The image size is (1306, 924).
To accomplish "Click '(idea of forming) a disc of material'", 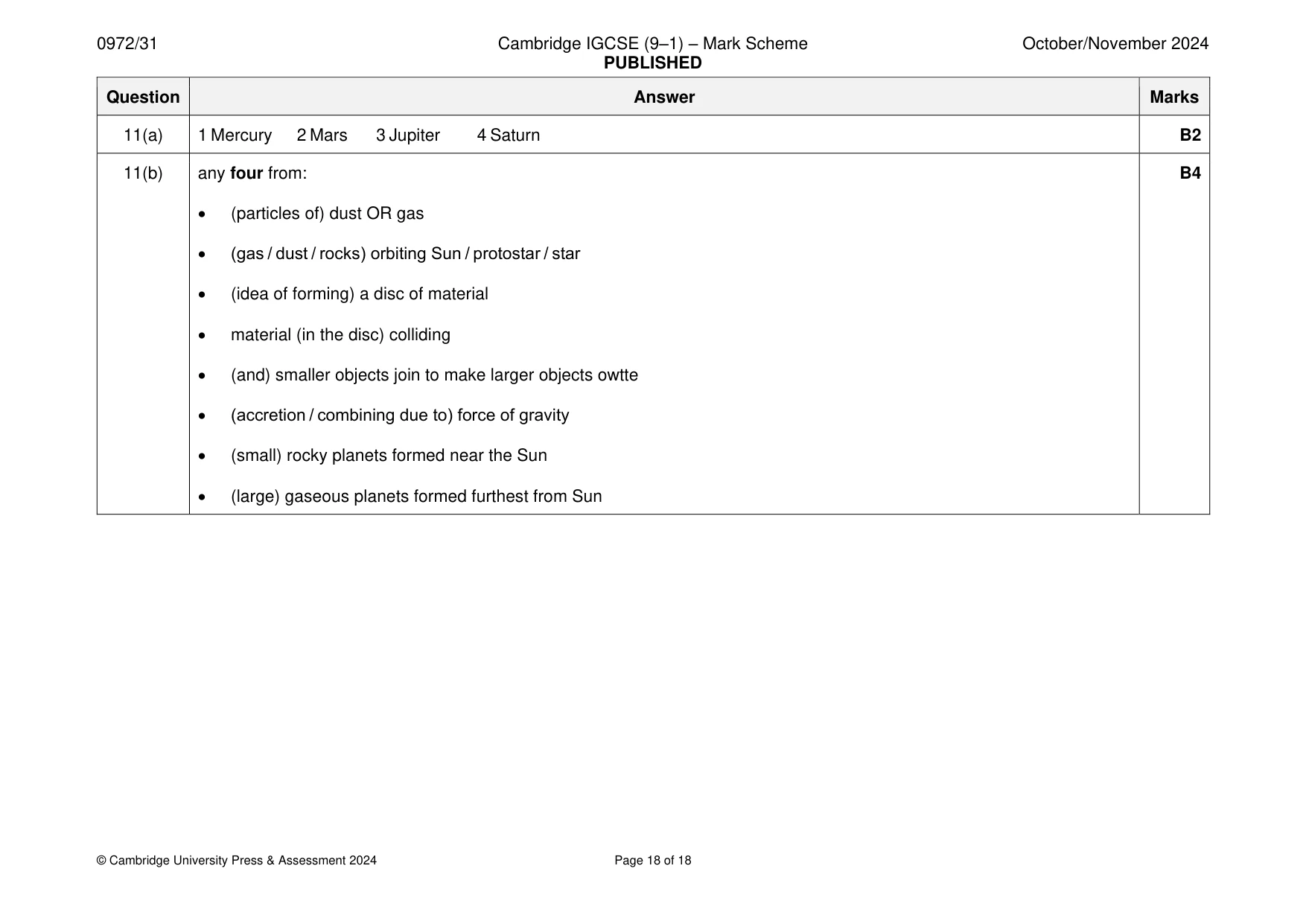I will click(360, 294).
